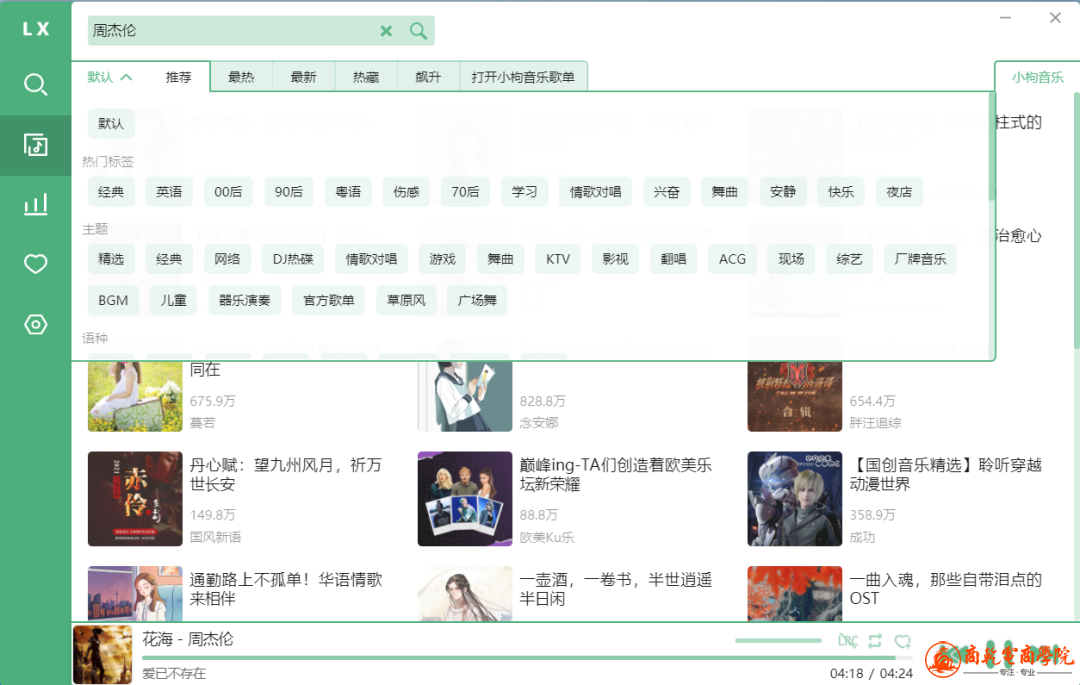Open playlist 丹心赋：望九州风月 cover
This screenshot has height=685, width=1080.
(135, 498)
